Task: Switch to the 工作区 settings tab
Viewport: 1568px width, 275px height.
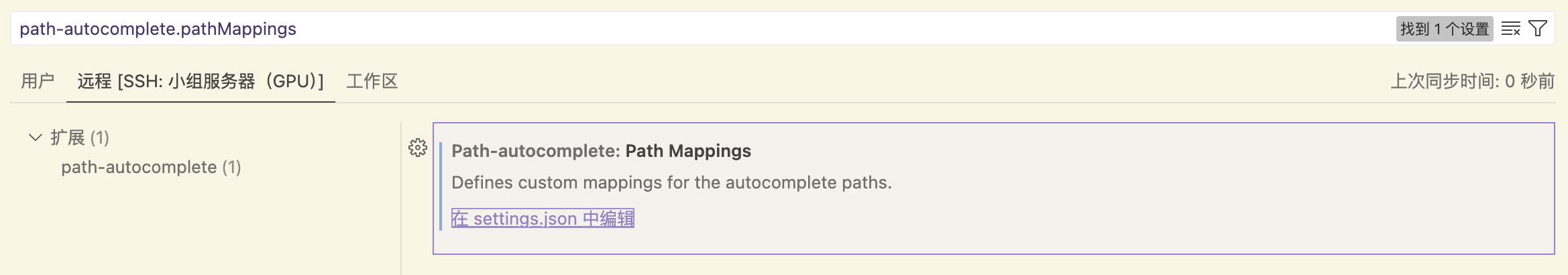Action: click(372, 81)
